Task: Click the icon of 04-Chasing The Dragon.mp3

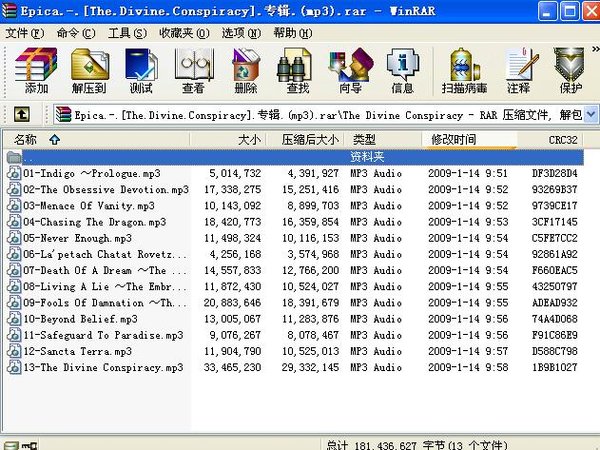Action: pyautogui.click(x=14, y=222)
